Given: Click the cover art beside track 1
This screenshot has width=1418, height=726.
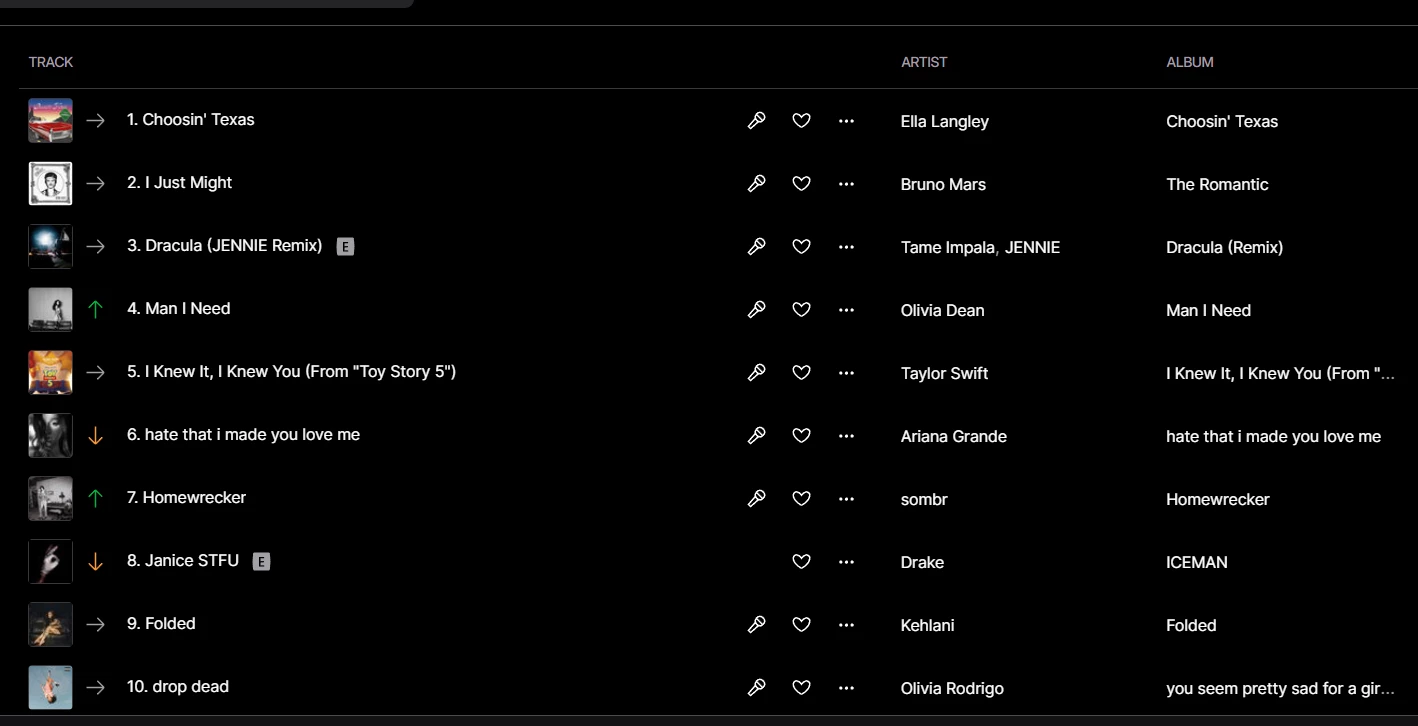Looking at the screenshot, I should 50,120.
